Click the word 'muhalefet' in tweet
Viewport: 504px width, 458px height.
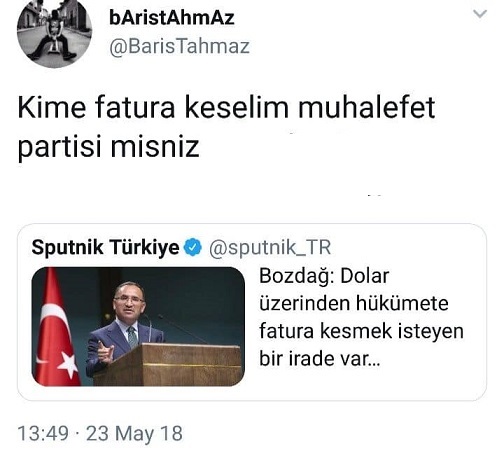366,107
